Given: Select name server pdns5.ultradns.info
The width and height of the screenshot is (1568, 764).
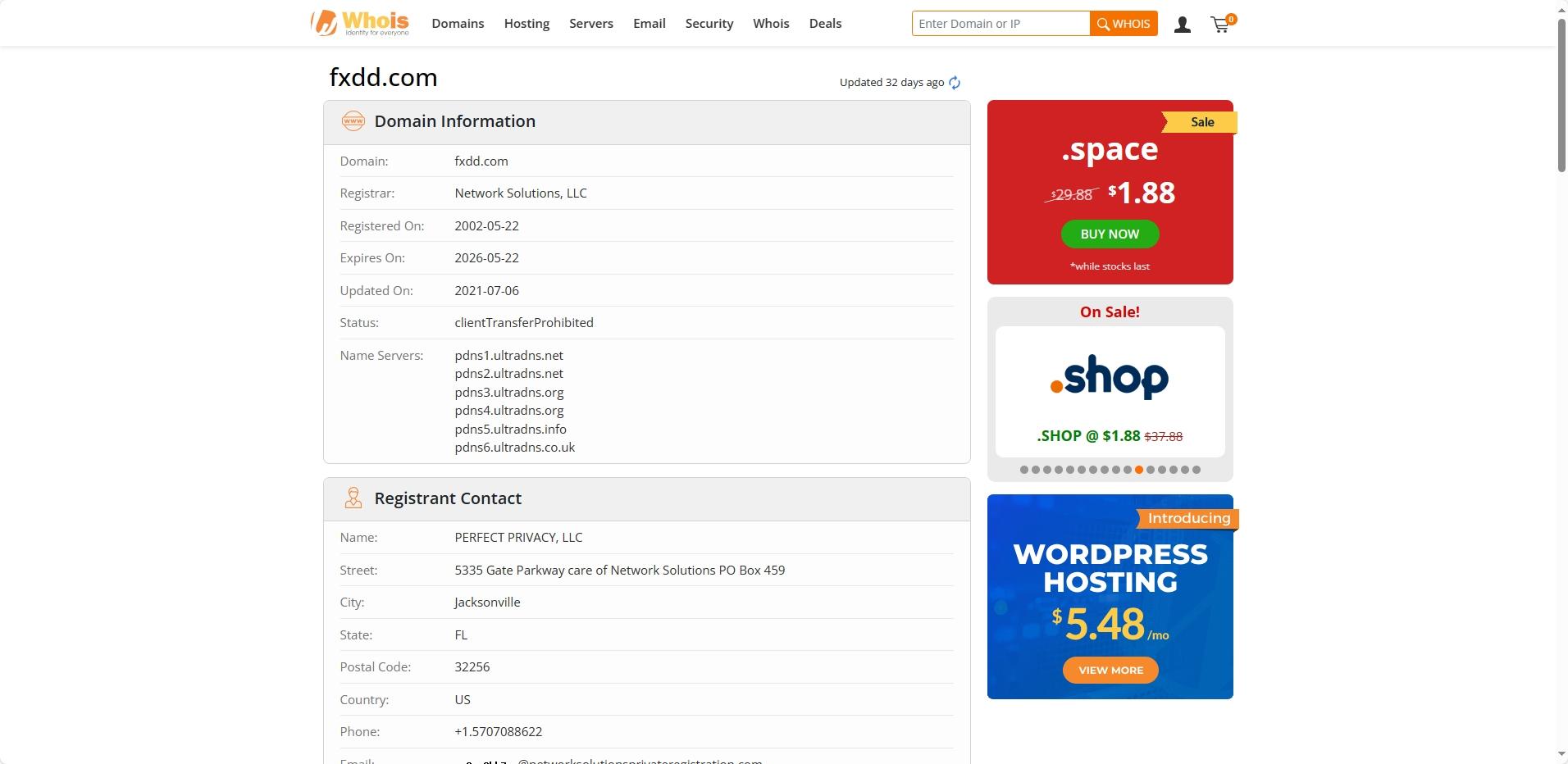Looking at the screenshot, I should pos(510,430).
